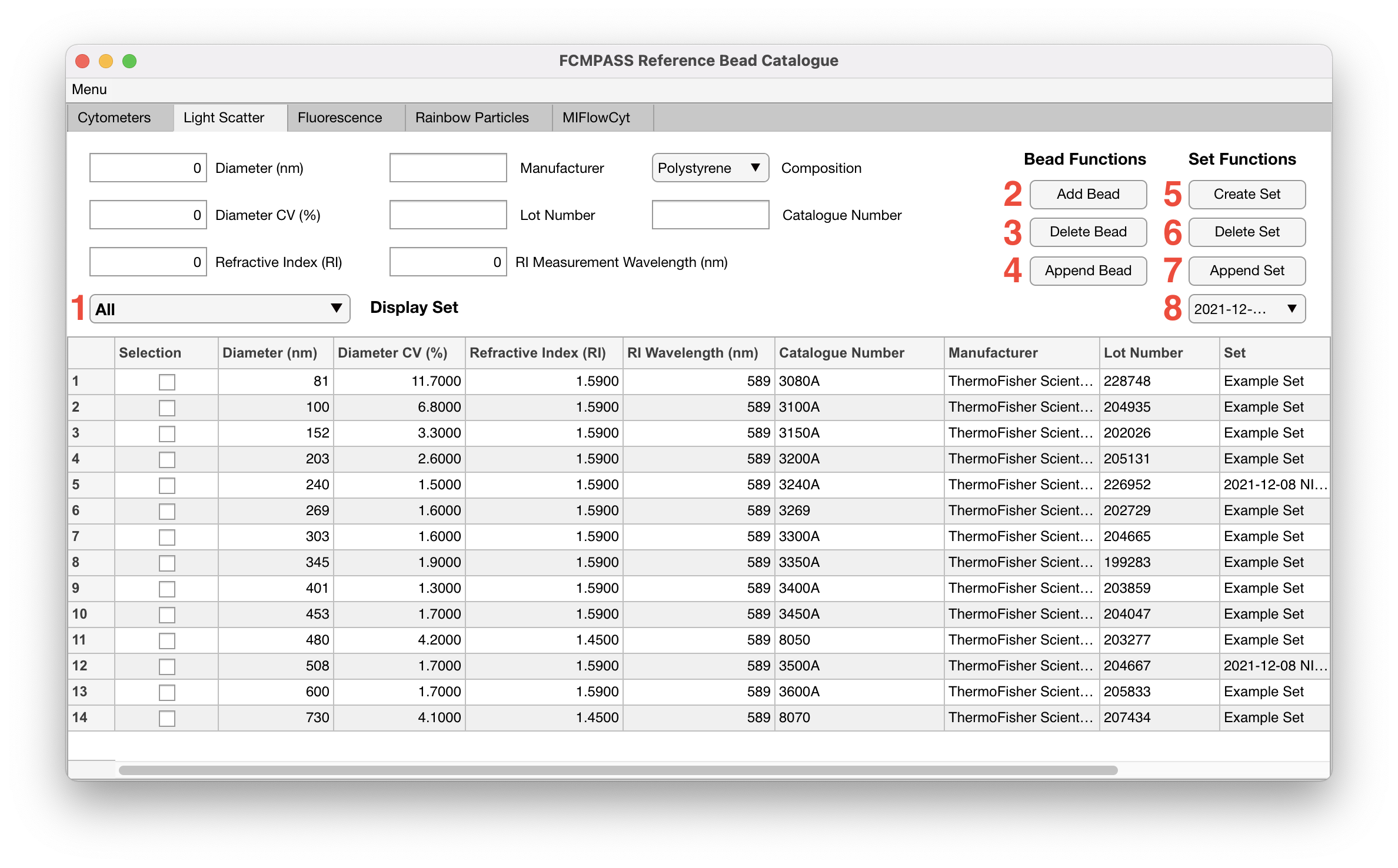
Task: Click the Manufacturer input field
Action: pyautogui.click(x=448, y=168)
